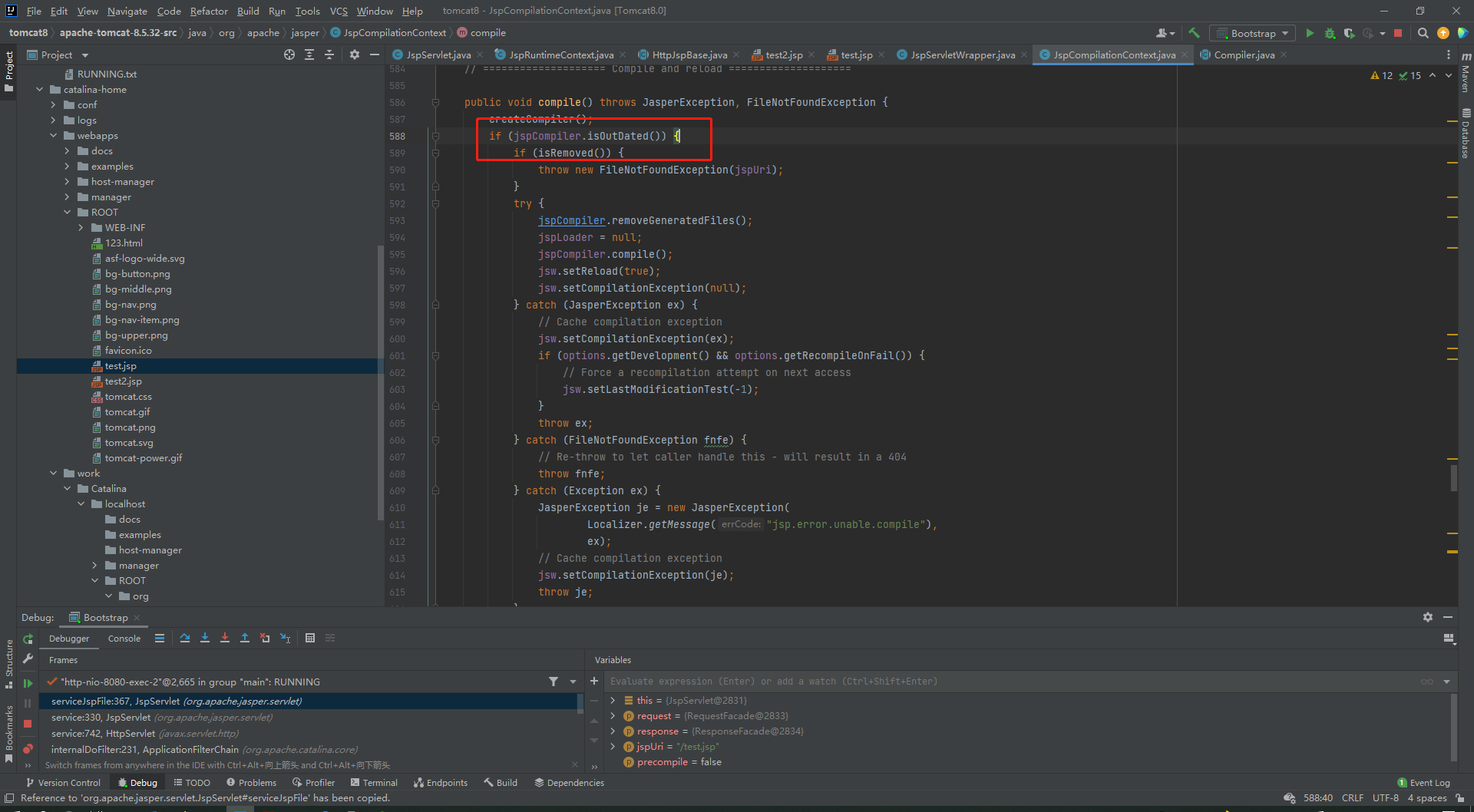The width and height of the screenshot is (1474, 812).
Task: Open the Problems tool window
Action: (x=251, y=783)
